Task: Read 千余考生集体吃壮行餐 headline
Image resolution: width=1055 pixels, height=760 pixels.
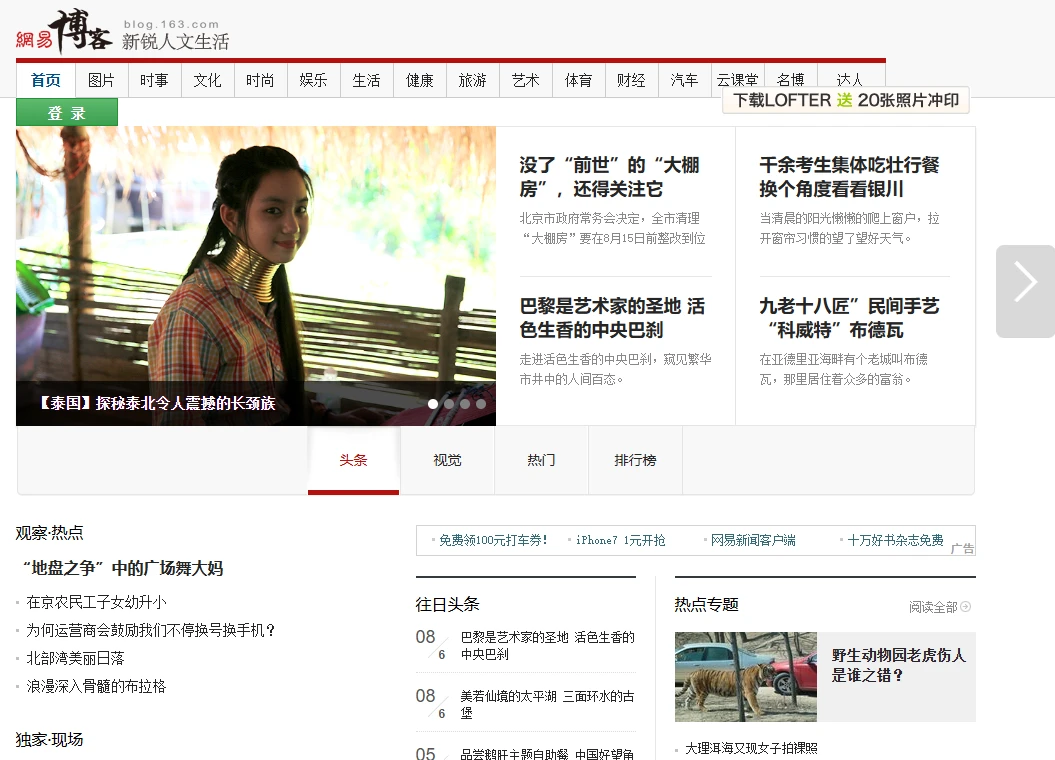Action: click(x=849, y=177)
